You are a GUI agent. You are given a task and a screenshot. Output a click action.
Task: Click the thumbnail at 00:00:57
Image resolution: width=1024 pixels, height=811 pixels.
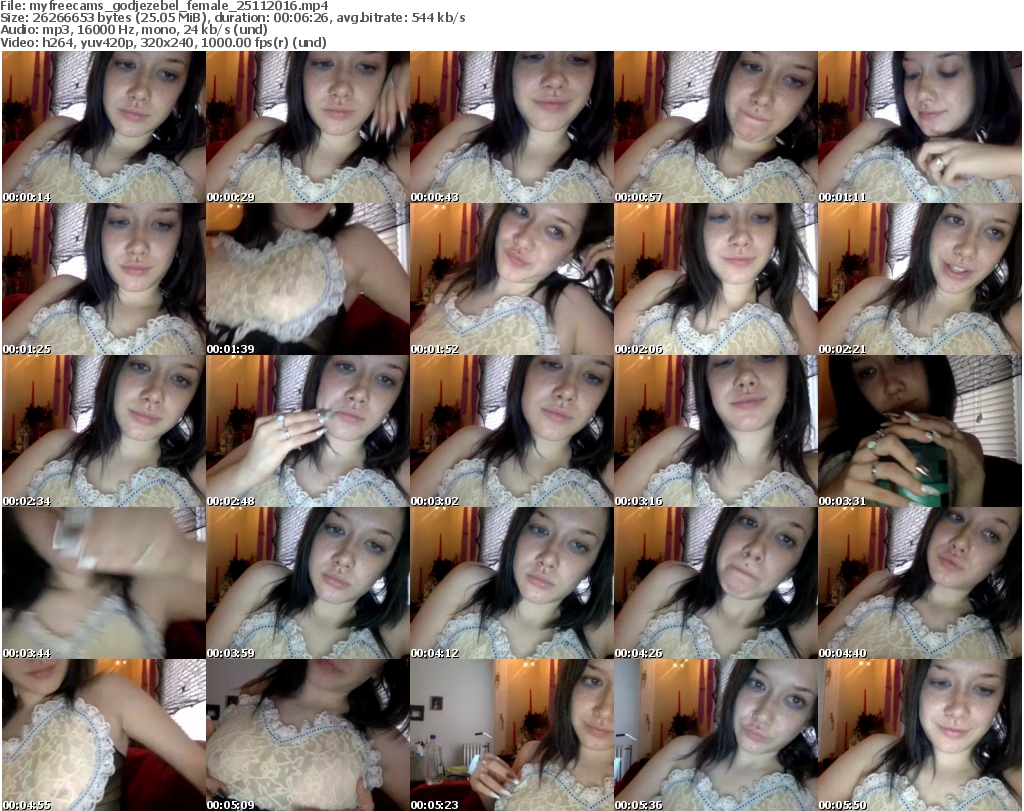pos(715,127)
